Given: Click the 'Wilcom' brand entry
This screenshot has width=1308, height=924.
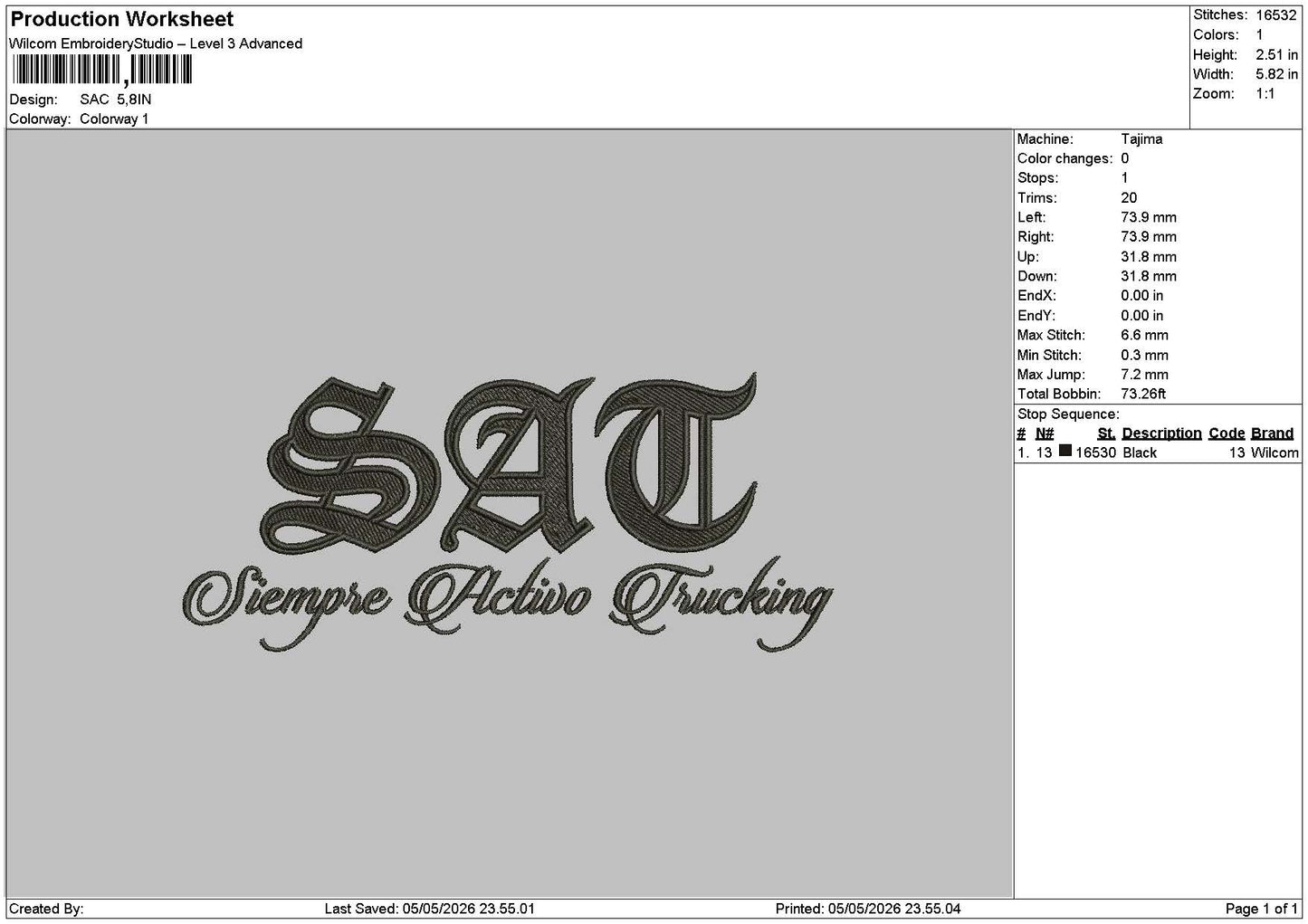Looking at the screenshot, I should click(x=1275, y=452).
